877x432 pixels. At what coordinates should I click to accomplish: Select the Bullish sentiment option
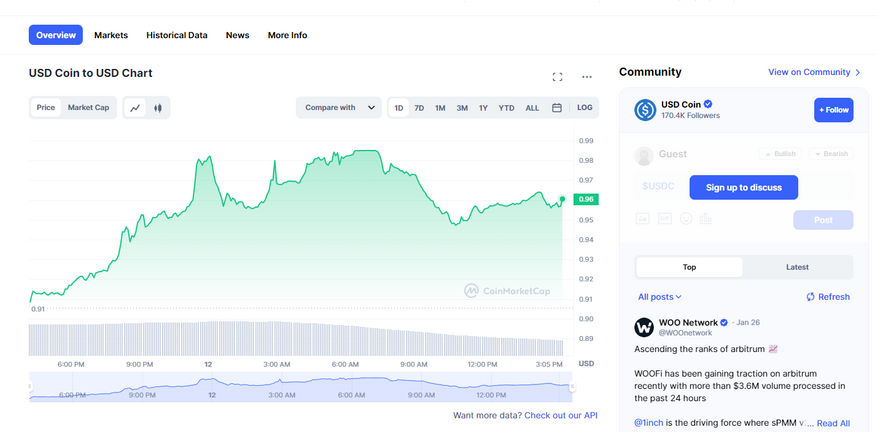click(x=780, y=154)
